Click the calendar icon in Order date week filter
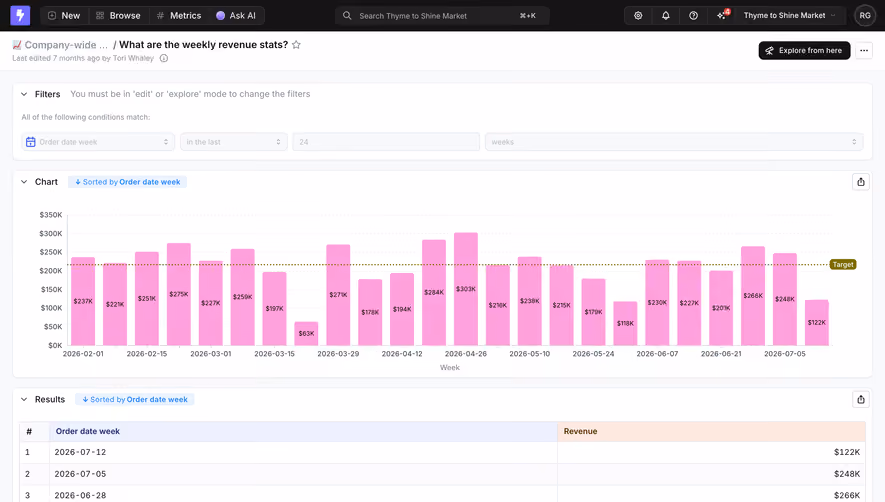The image size is (885, 502). 30,142
